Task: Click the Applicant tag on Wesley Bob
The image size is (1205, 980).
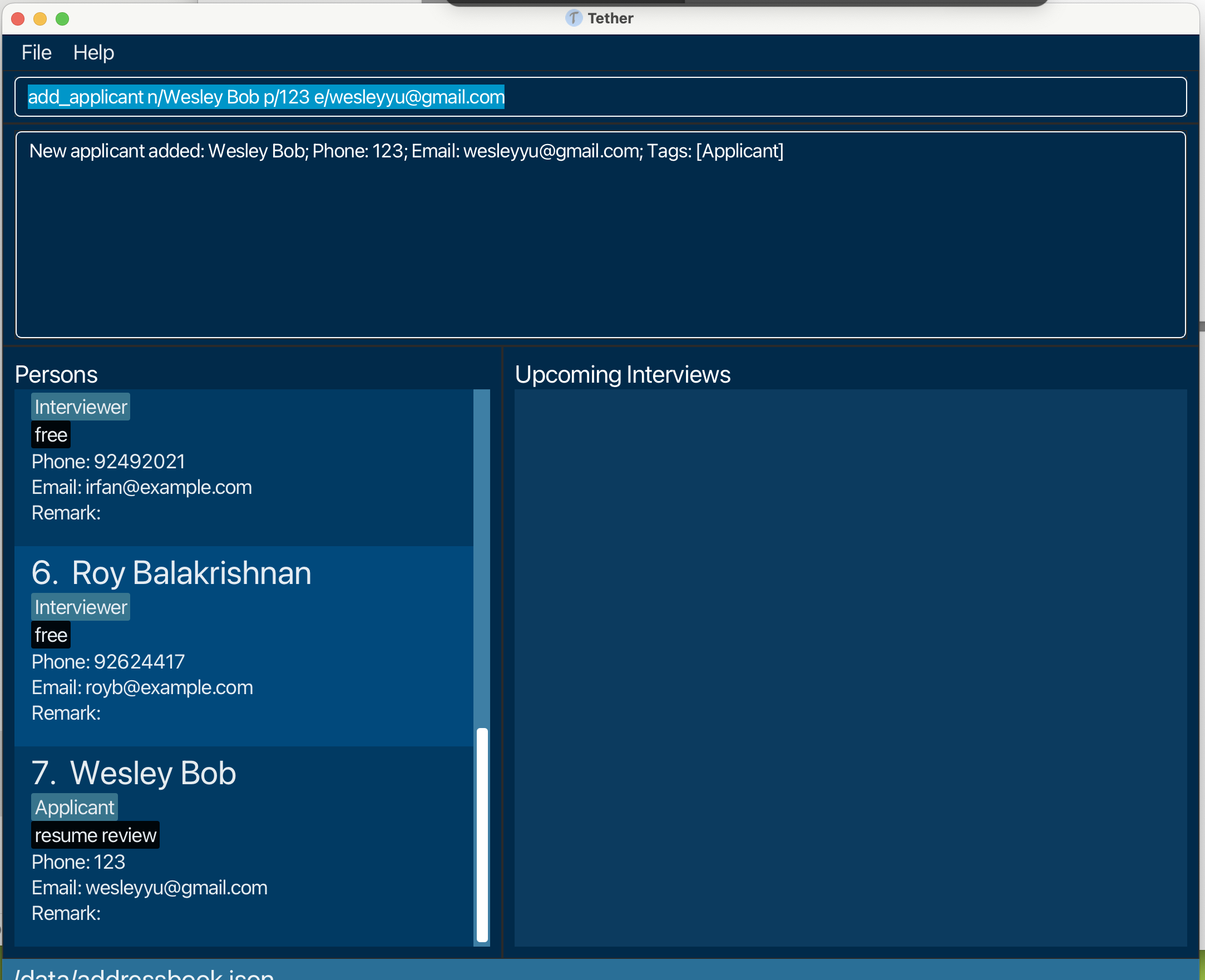Action: coord(75,807)
